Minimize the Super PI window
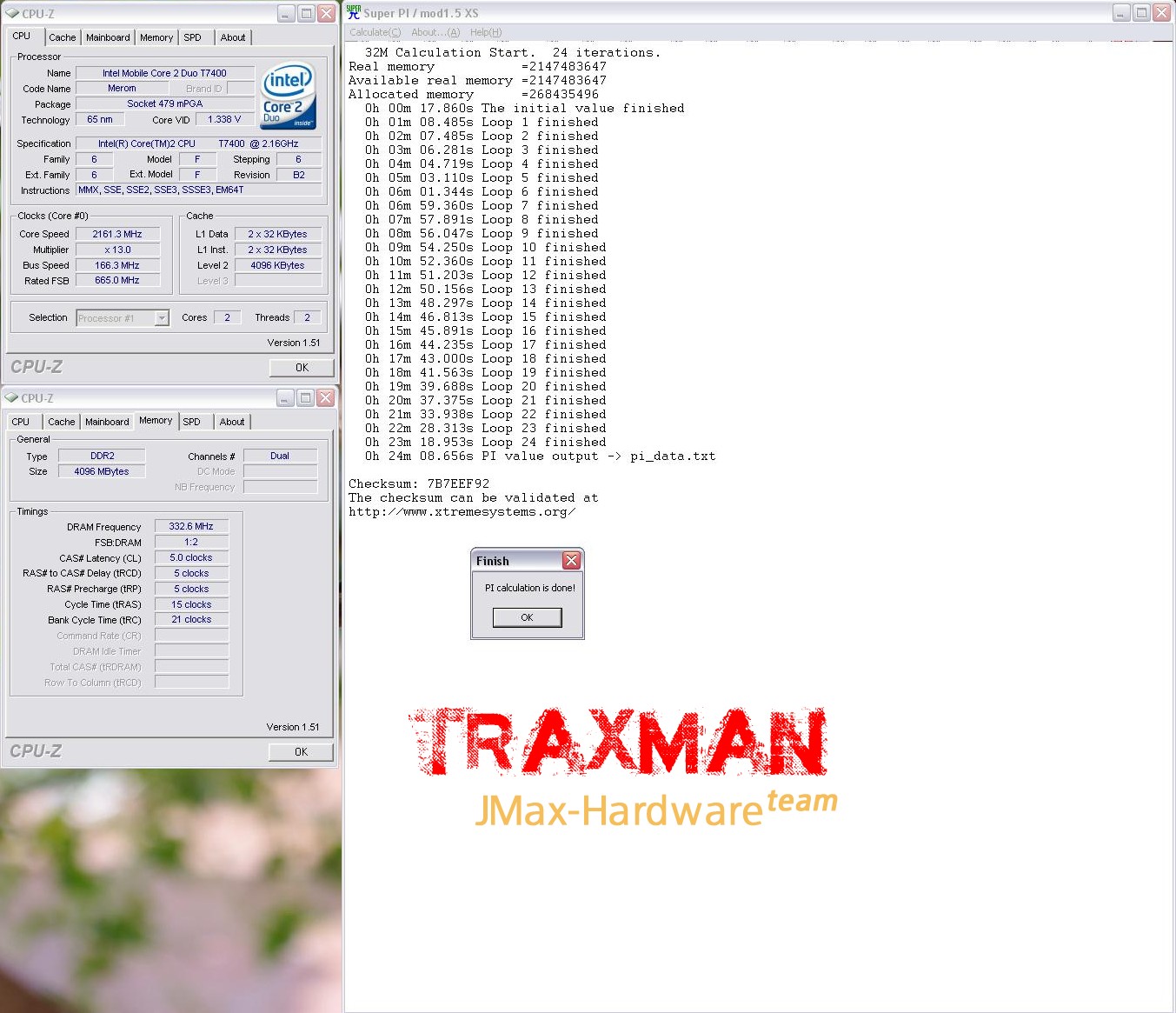The height and width of the screenshot is (1013, 1176). tap(1121, 12)
